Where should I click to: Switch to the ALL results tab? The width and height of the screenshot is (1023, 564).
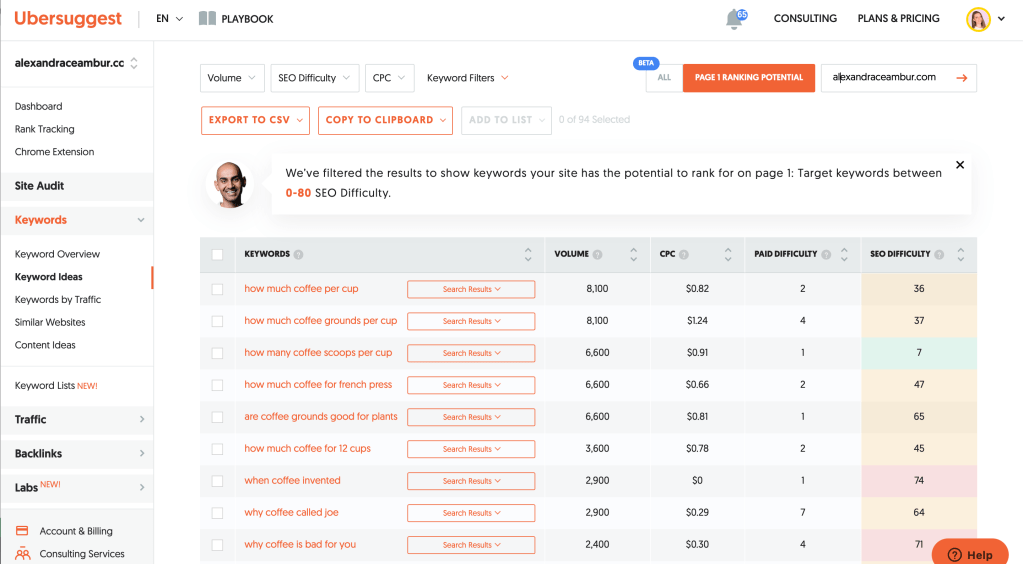[x=664, y=78]
